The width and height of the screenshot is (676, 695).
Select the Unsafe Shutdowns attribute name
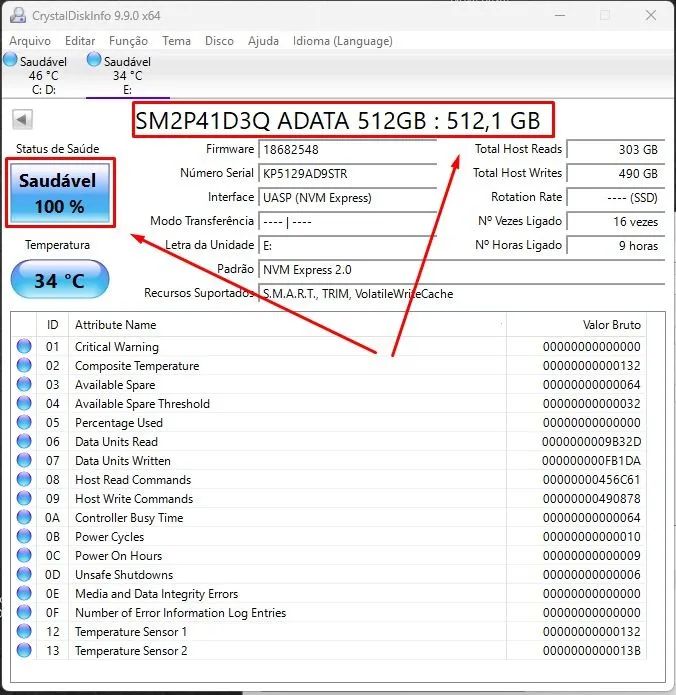124,575
